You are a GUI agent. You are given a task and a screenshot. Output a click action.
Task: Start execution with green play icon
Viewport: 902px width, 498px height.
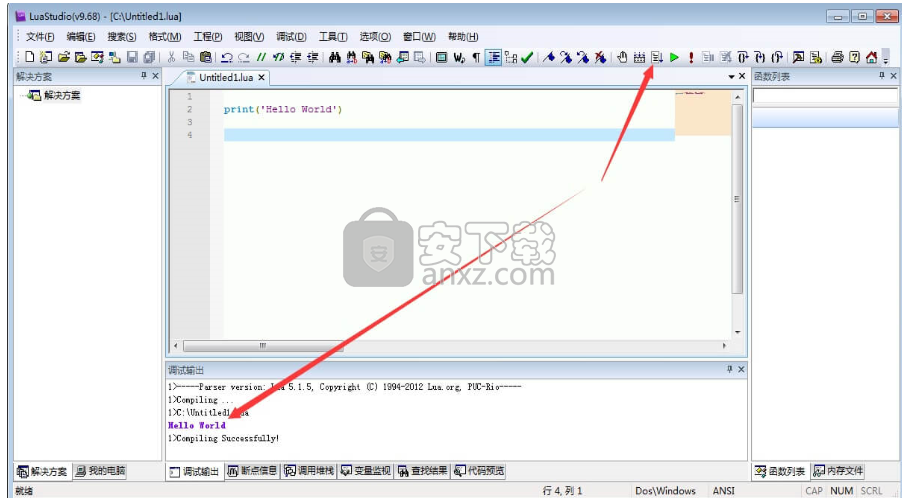click(674, 58)
